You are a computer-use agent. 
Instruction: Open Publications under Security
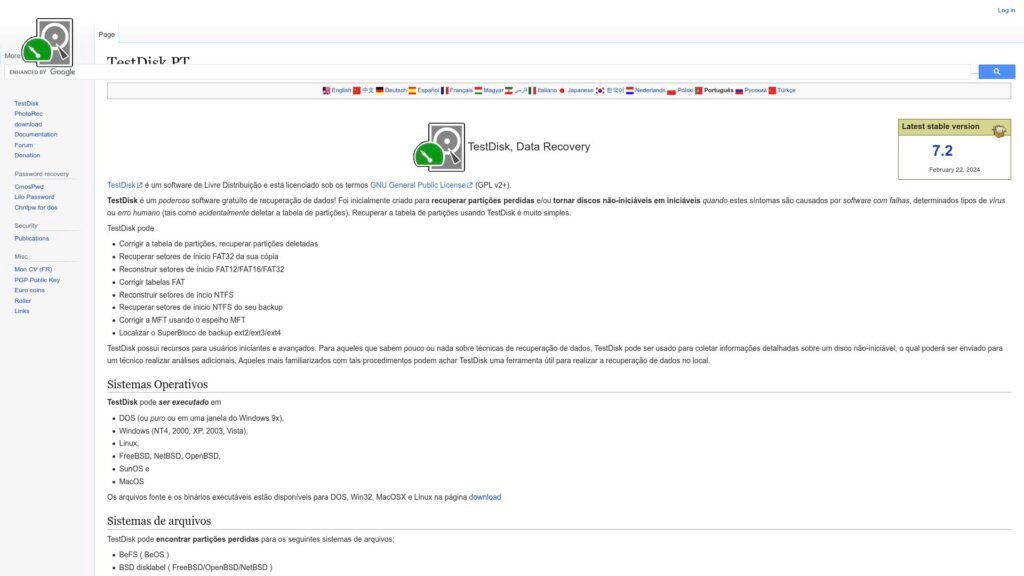coord(31,238)
